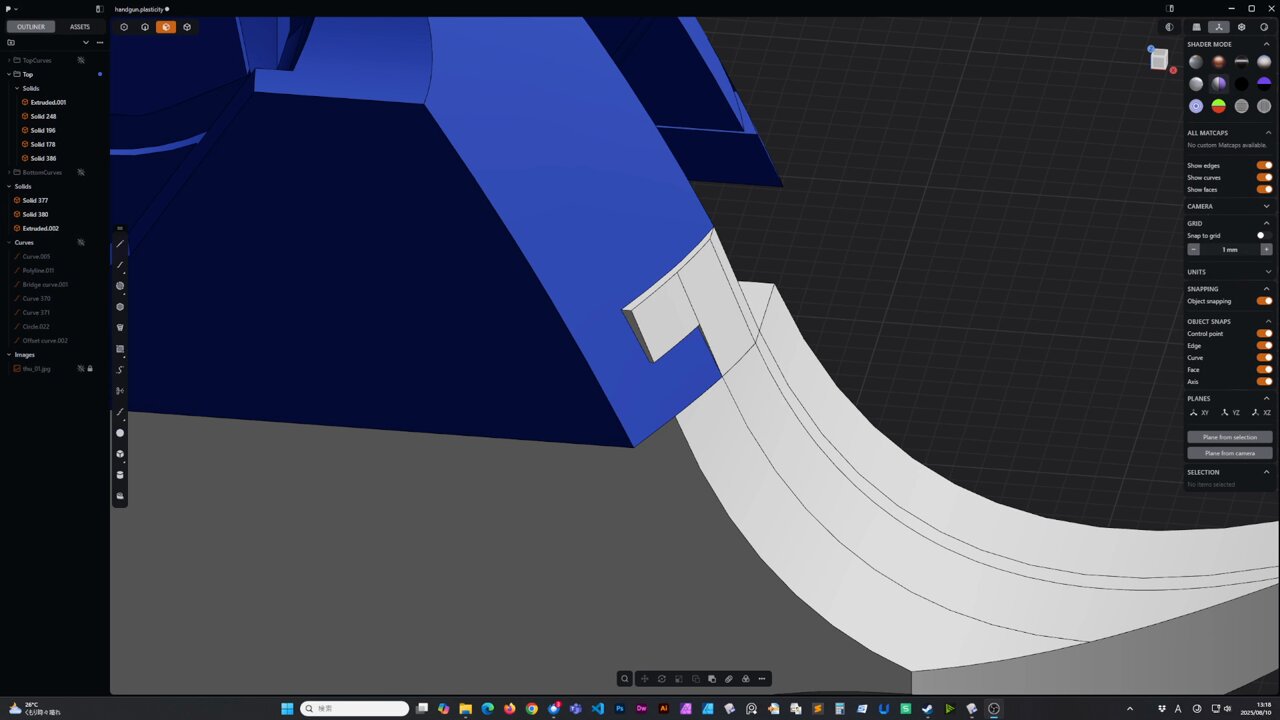Image resolution: width=1280 pixels, height=720 pixels.
Task: Switch to the Outliner tab
Action: point(31,27)
